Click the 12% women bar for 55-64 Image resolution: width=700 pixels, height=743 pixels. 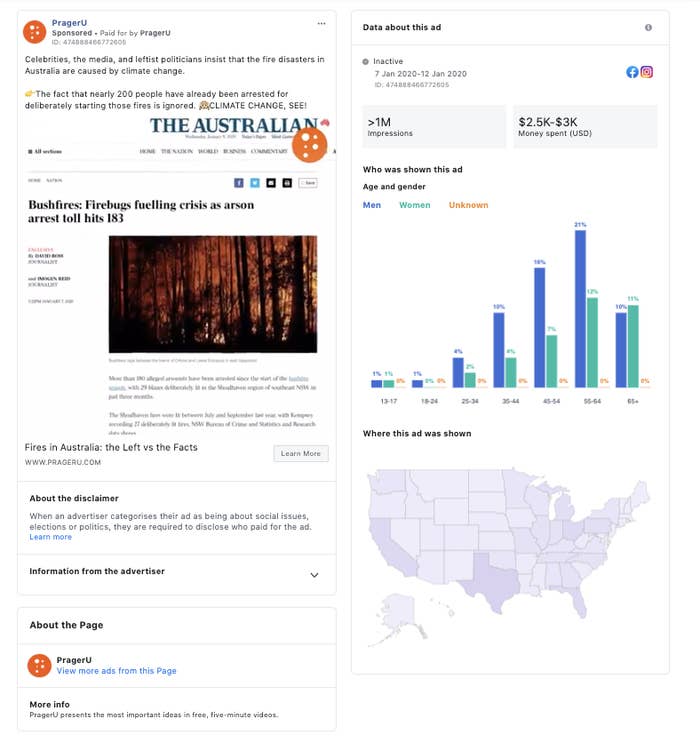click(x=592, y=343)
